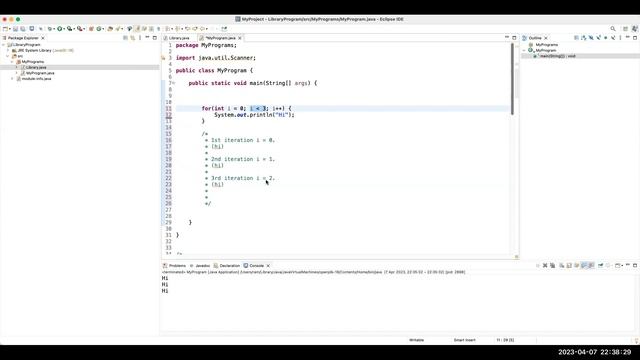Click Remove Launch X icon in Console toolbar
Screen dimensions: 640x360
click(x=545, y=265)
